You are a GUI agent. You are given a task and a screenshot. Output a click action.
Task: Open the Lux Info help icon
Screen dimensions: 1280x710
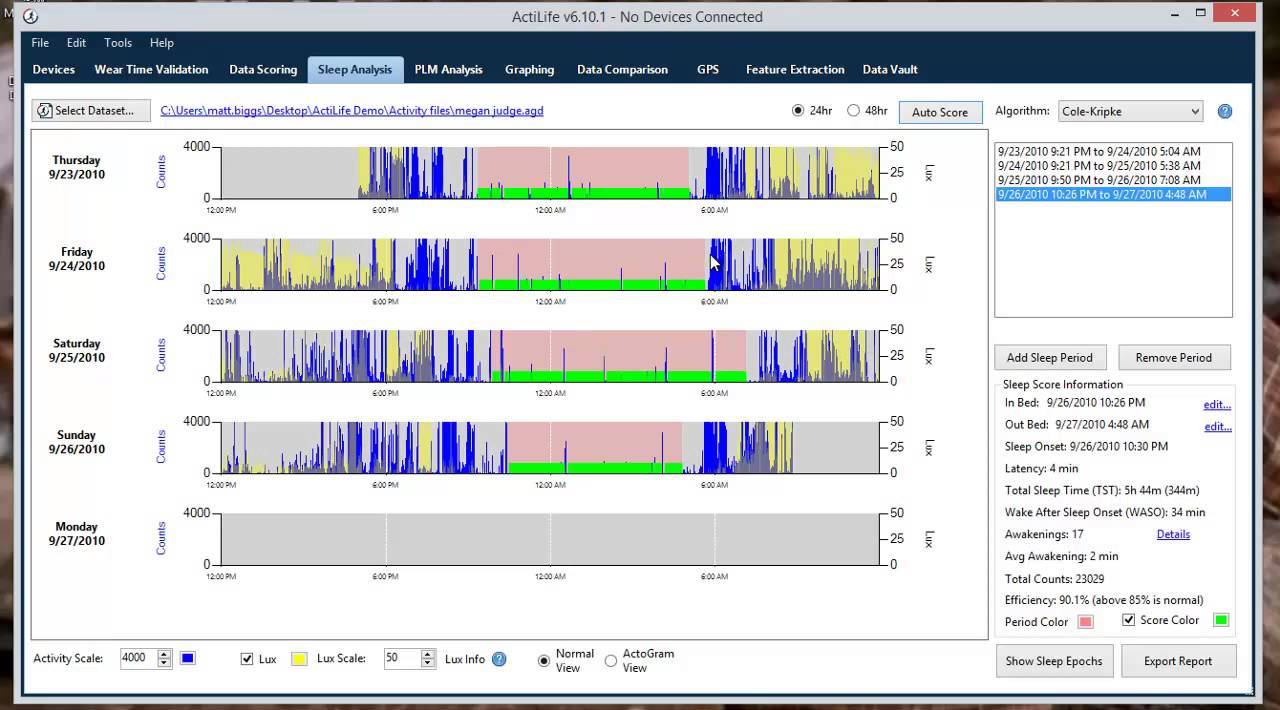499,659
